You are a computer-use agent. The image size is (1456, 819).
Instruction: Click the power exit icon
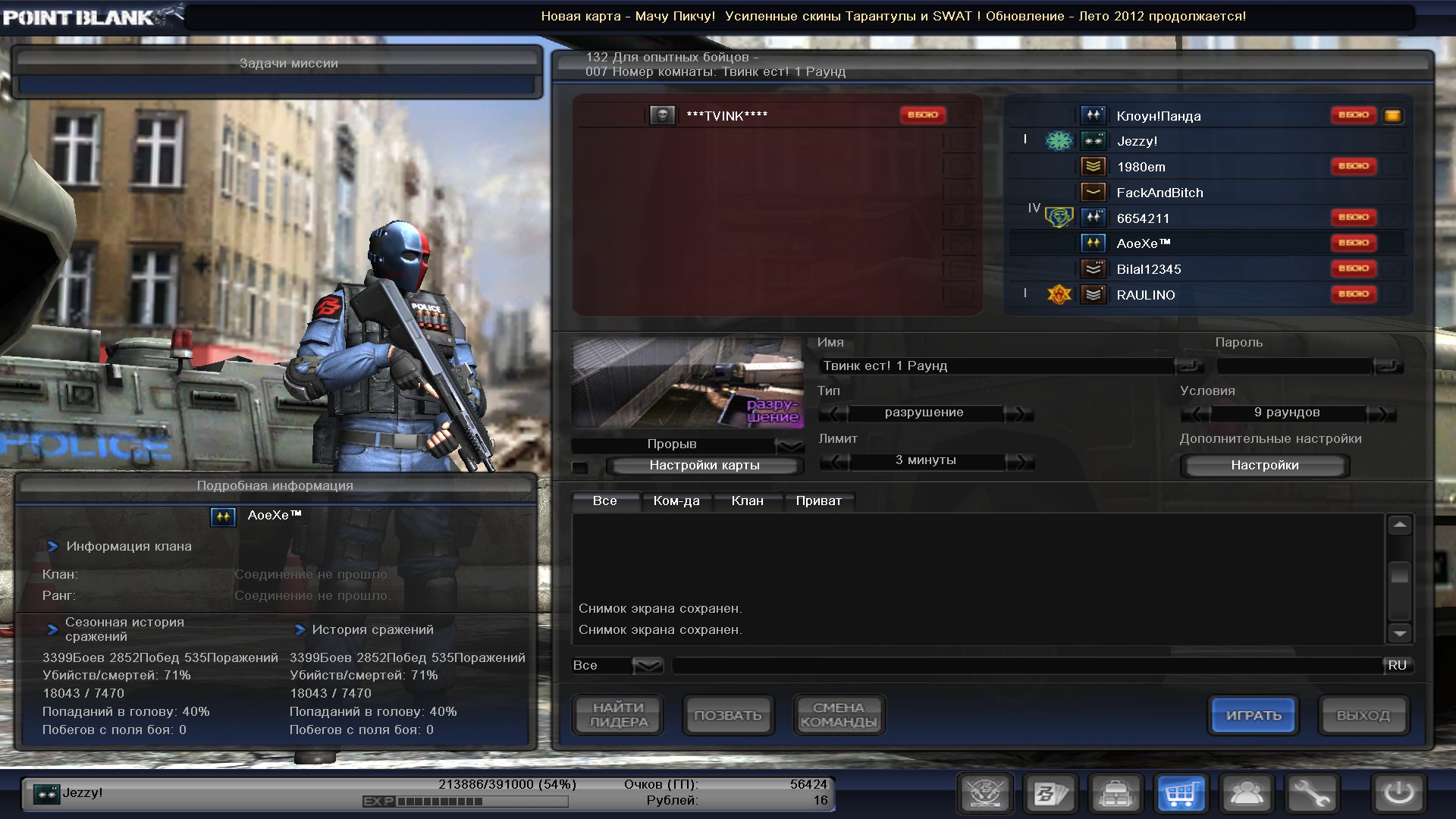1399,794
